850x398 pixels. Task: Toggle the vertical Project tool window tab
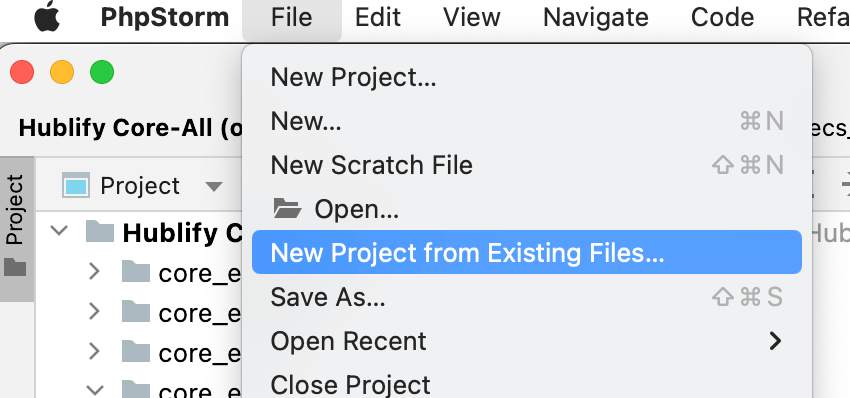tap(16, 229)
